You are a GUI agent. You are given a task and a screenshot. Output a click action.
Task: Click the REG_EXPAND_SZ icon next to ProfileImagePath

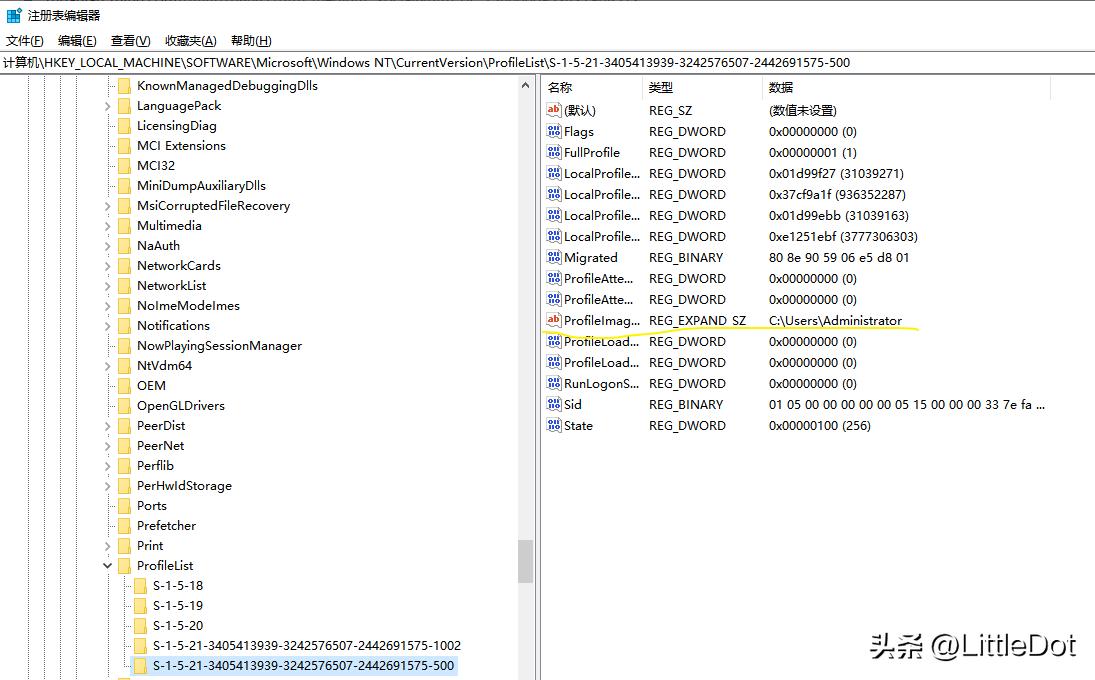[x=554, y=320]
